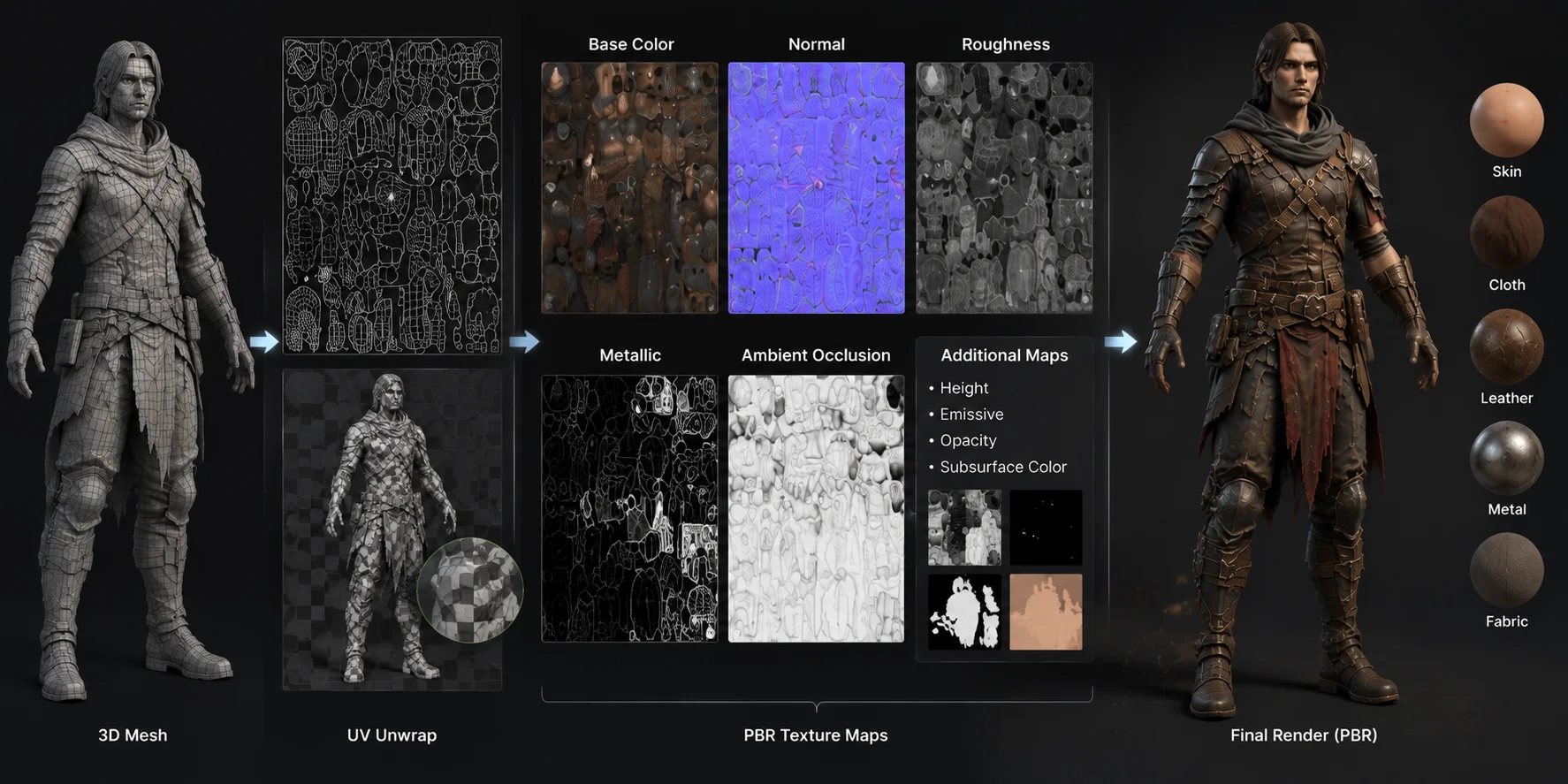This screenshot has height=784, width=1568.
Task: Open the Metallic map thumbnail
Action: point(629,508)
